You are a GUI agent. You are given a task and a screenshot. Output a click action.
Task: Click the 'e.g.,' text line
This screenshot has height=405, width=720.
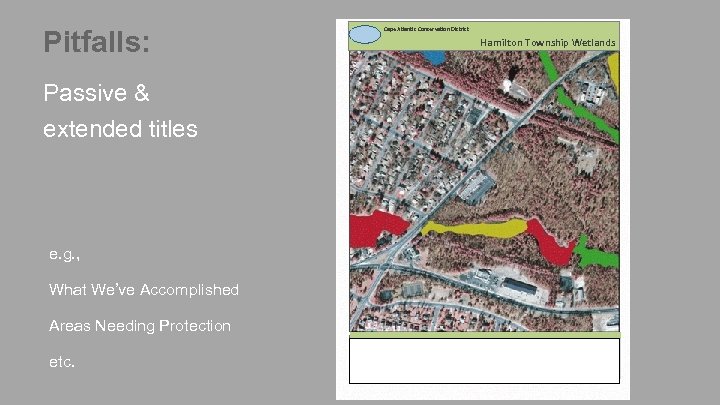tap(64, 254)
